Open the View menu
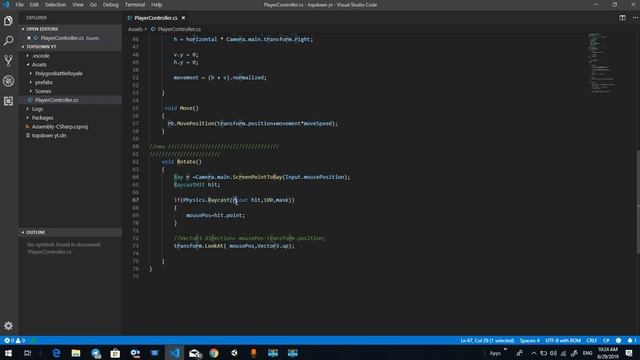Image resolution: width=640 pixels, height=360 pixels. click(78, 4)
